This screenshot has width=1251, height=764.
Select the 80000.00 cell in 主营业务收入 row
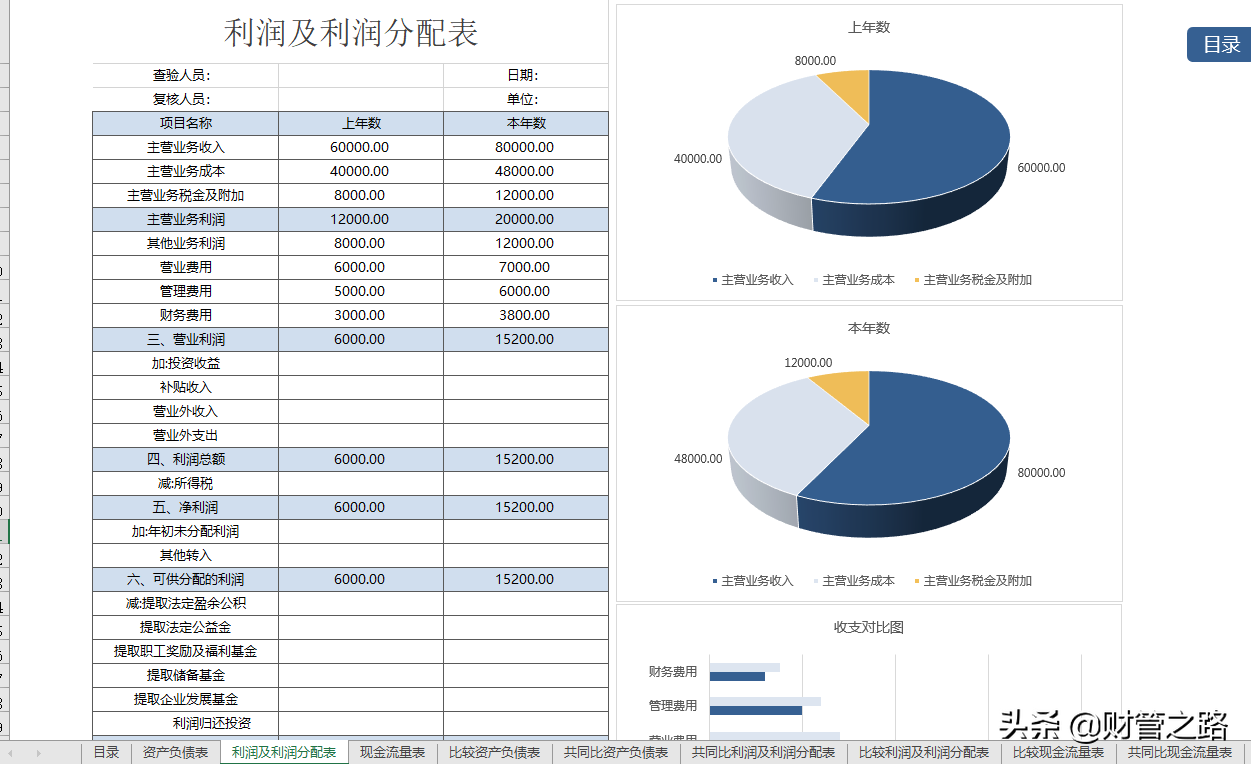tap(526, 147)
